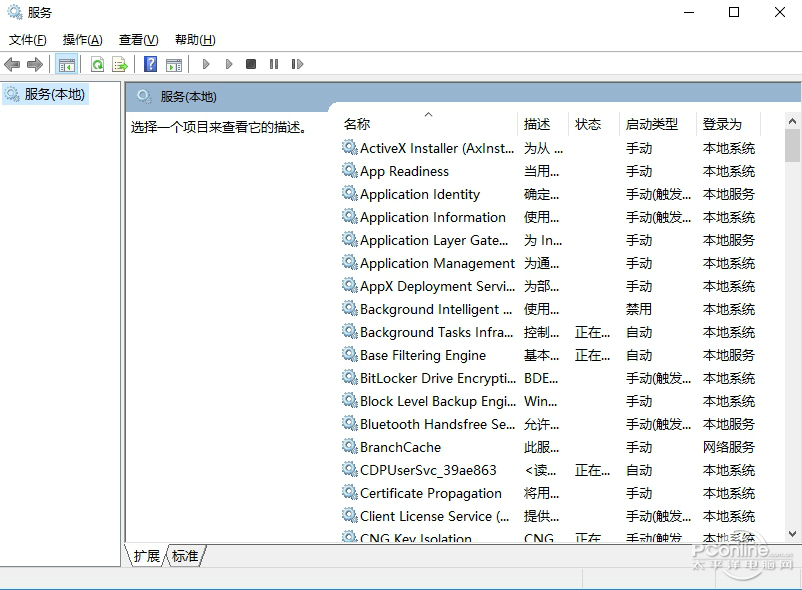Screen dimensions: 802x590
Task: Click the Certificate Propagation service name
Action: click(431, 493)
